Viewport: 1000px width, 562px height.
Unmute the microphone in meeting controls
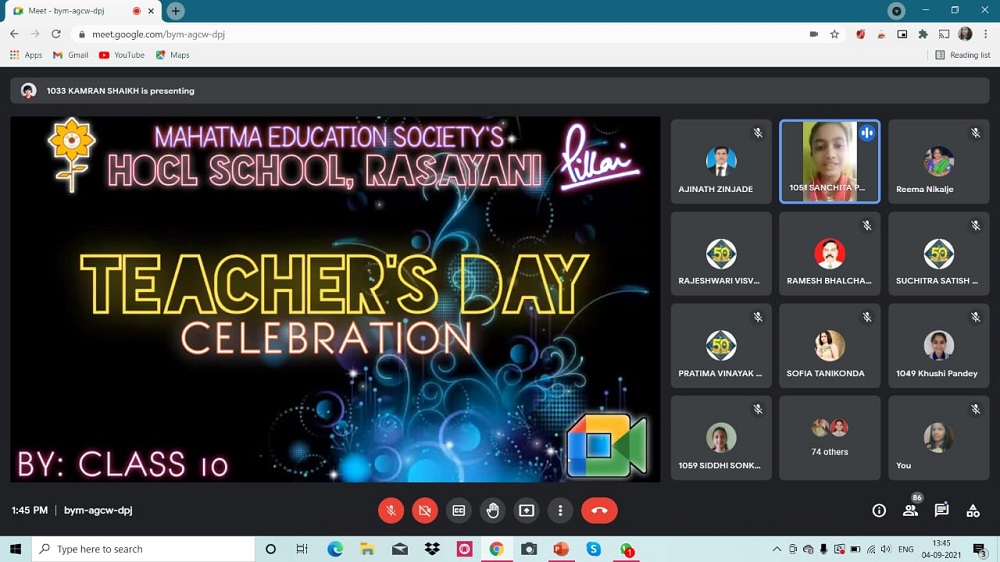coord(391,510)
